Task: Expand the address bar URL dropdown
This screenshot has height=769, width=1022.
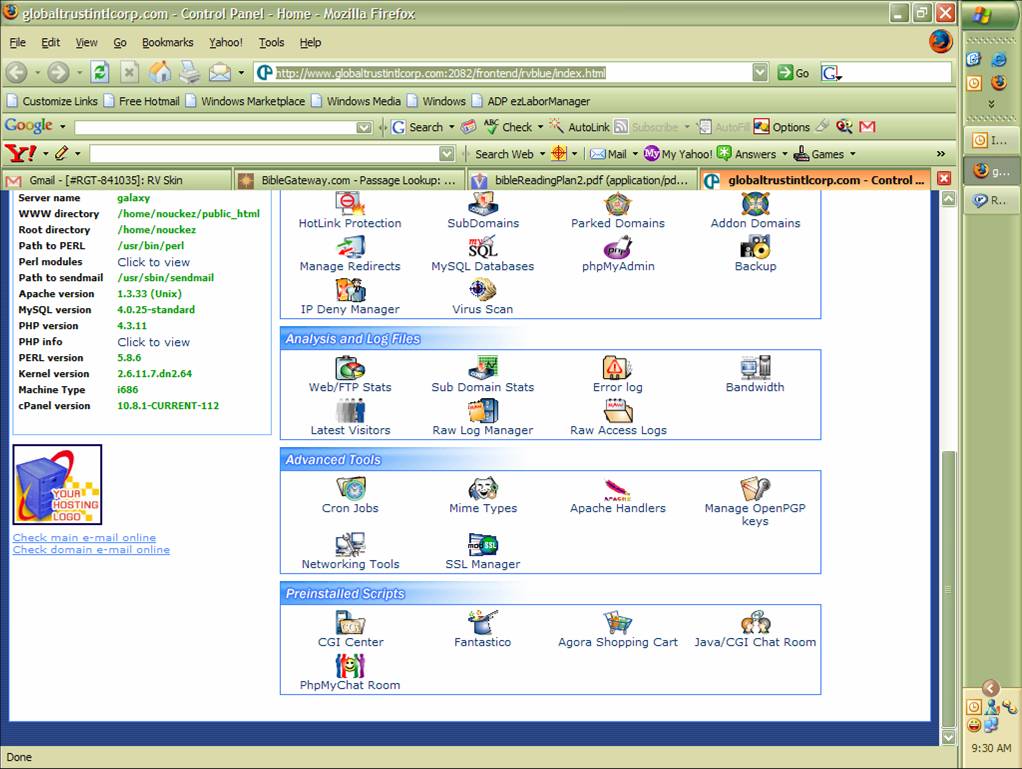Action: (760, 73)
